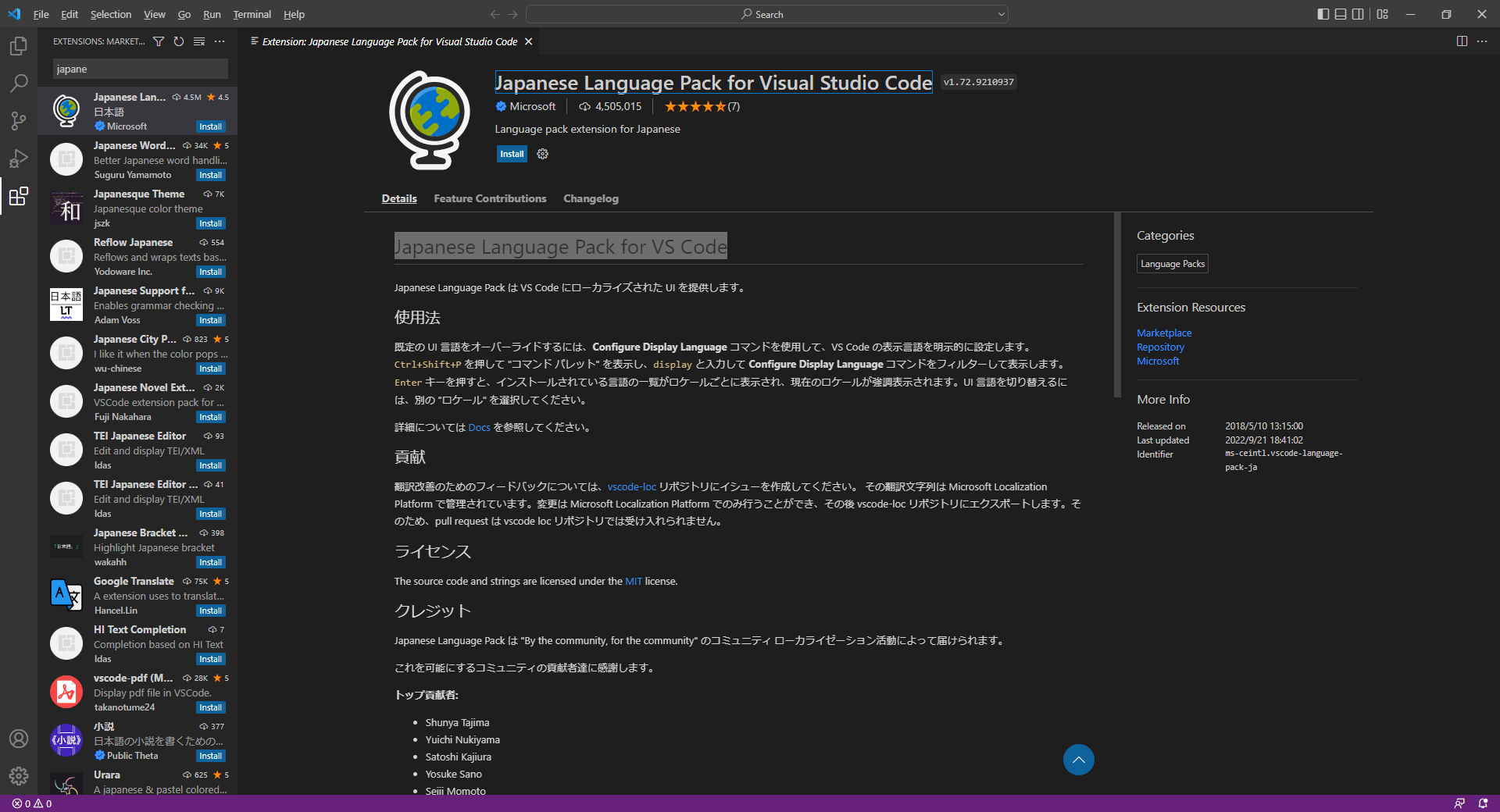
Task: Click the feedback icon in status bar
Action: (x=1459, y=803)
